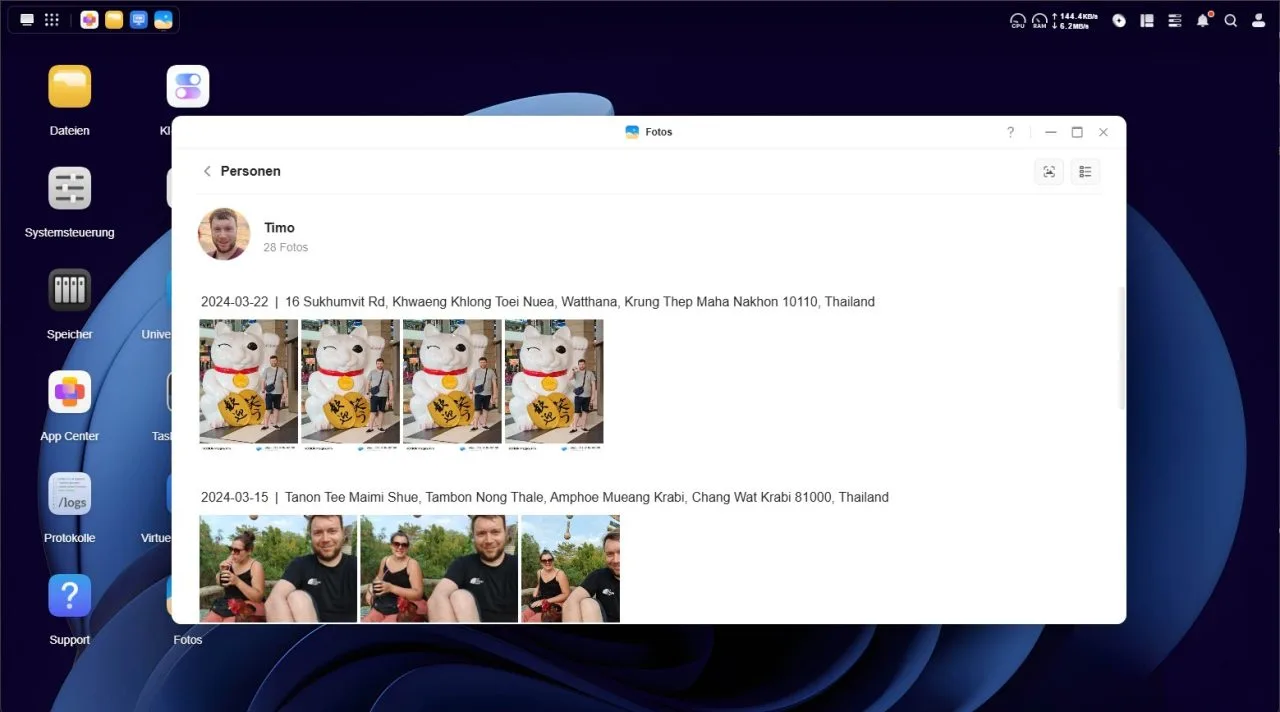Screen dimensions: 1280x712
Task: Go back using the Personen arrow
Action: tap(207, 171)
